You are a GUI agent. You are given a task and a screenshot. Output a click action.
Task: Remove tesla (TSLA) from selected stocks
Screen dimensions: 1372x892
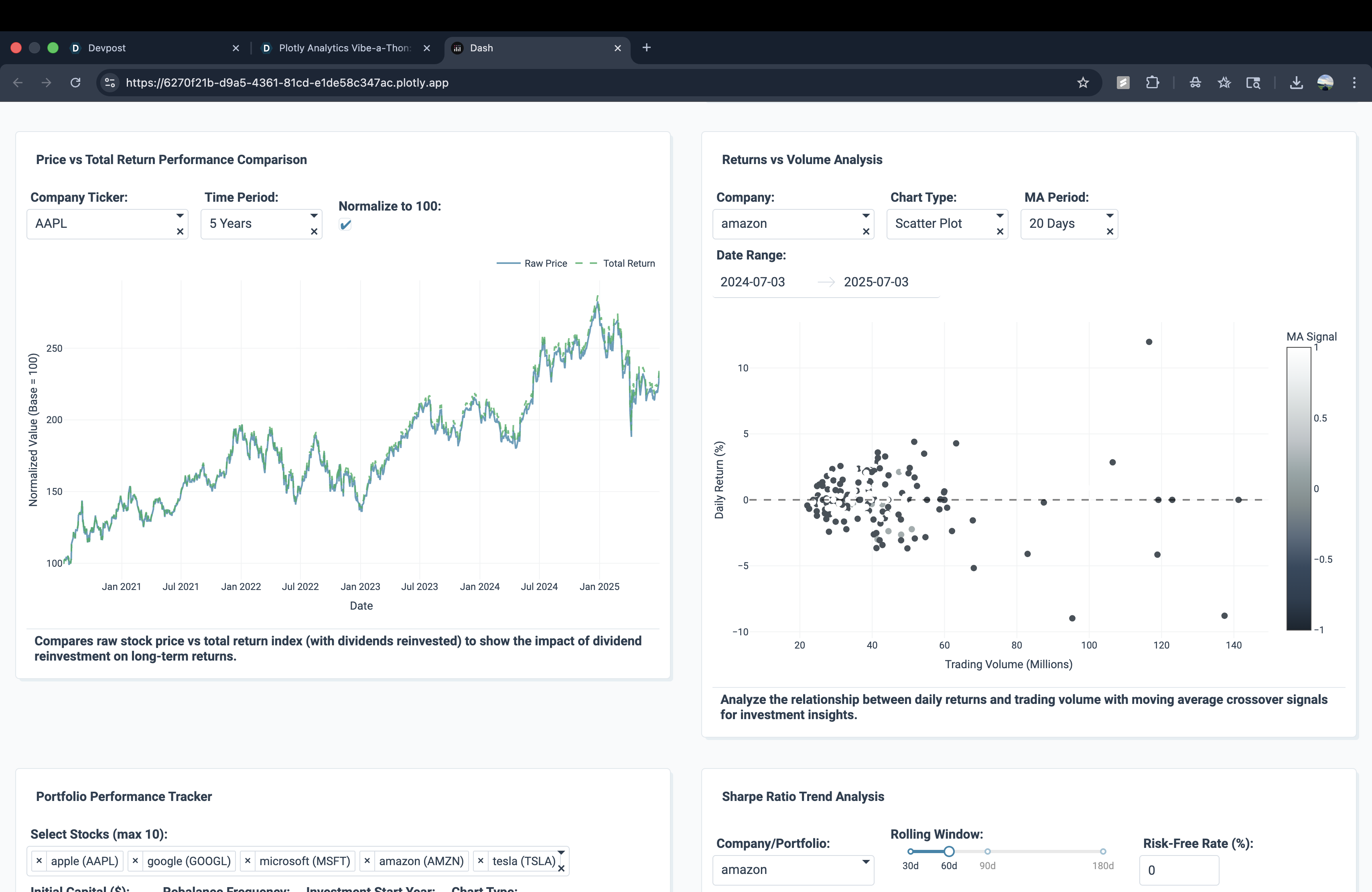pos(481,860)
